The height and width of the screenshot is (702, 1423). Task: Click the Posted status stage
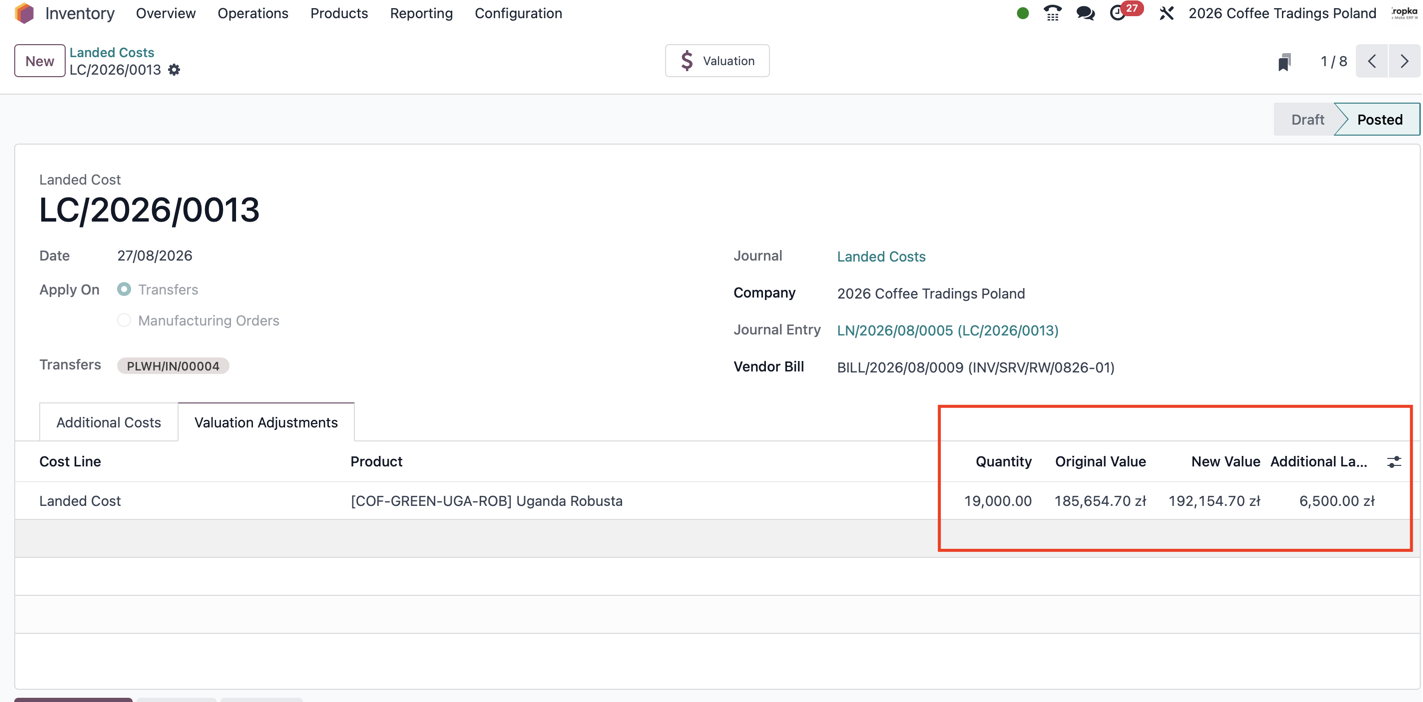click(x=1379, y=119)
